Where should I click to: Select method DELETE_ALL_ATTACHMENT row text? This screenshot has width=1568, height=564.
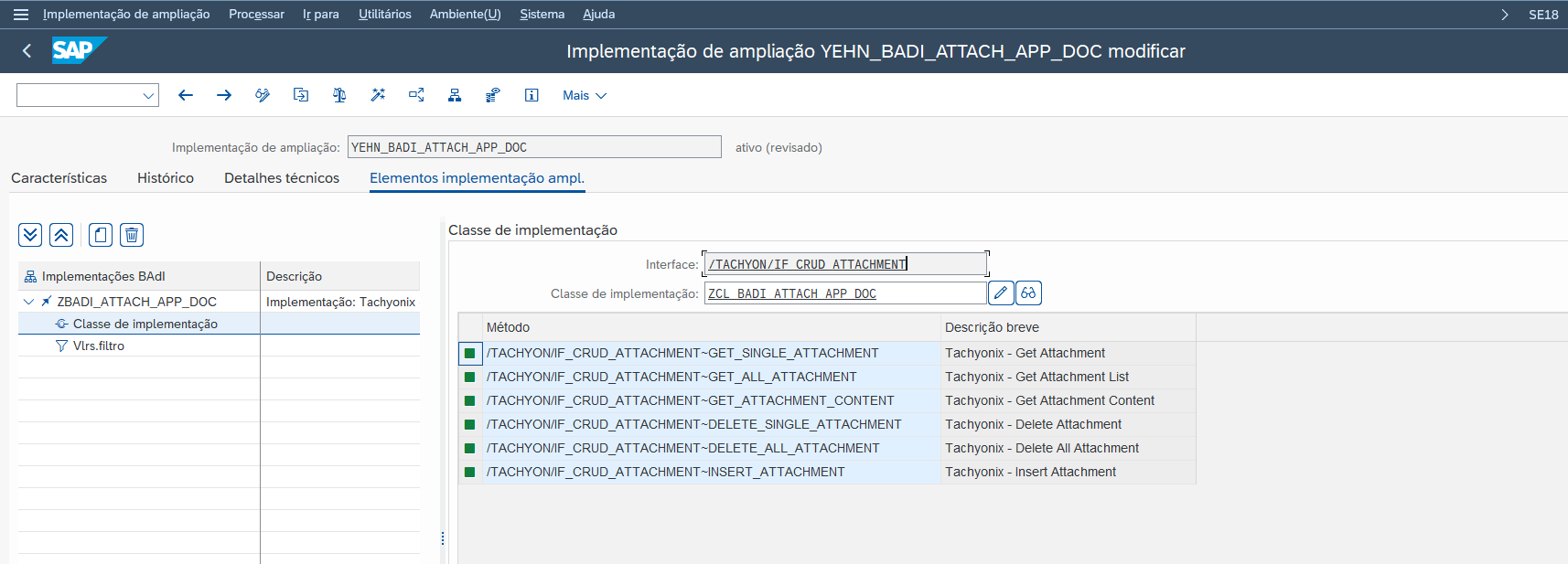pyautogui.click(x=683, y=448)
